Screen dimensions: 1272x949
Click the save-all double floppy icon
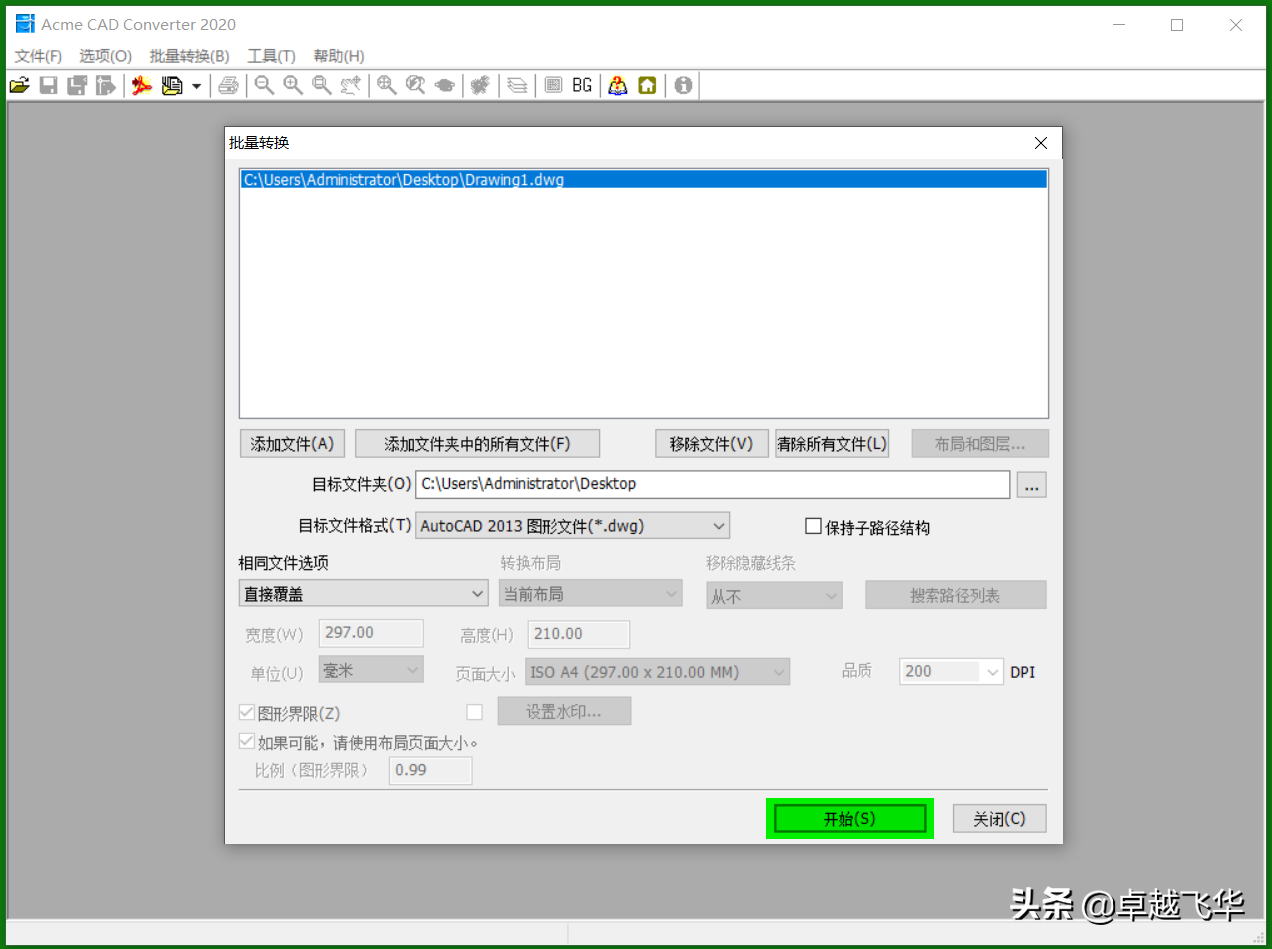(x=77, y=86)
